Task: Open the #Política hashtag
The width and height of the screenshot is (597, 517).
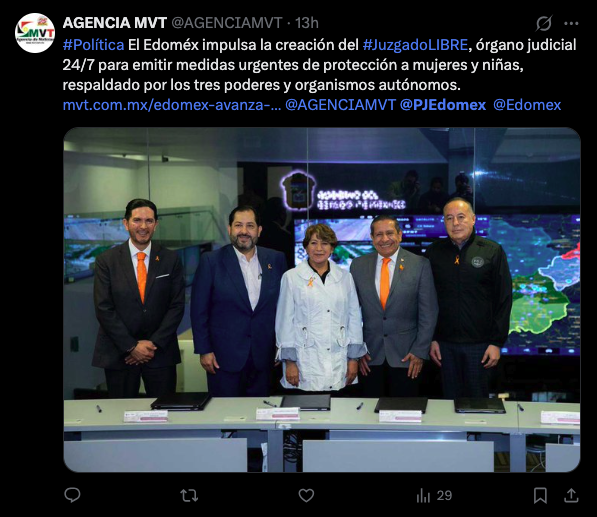Action: (x=94, y=45)
